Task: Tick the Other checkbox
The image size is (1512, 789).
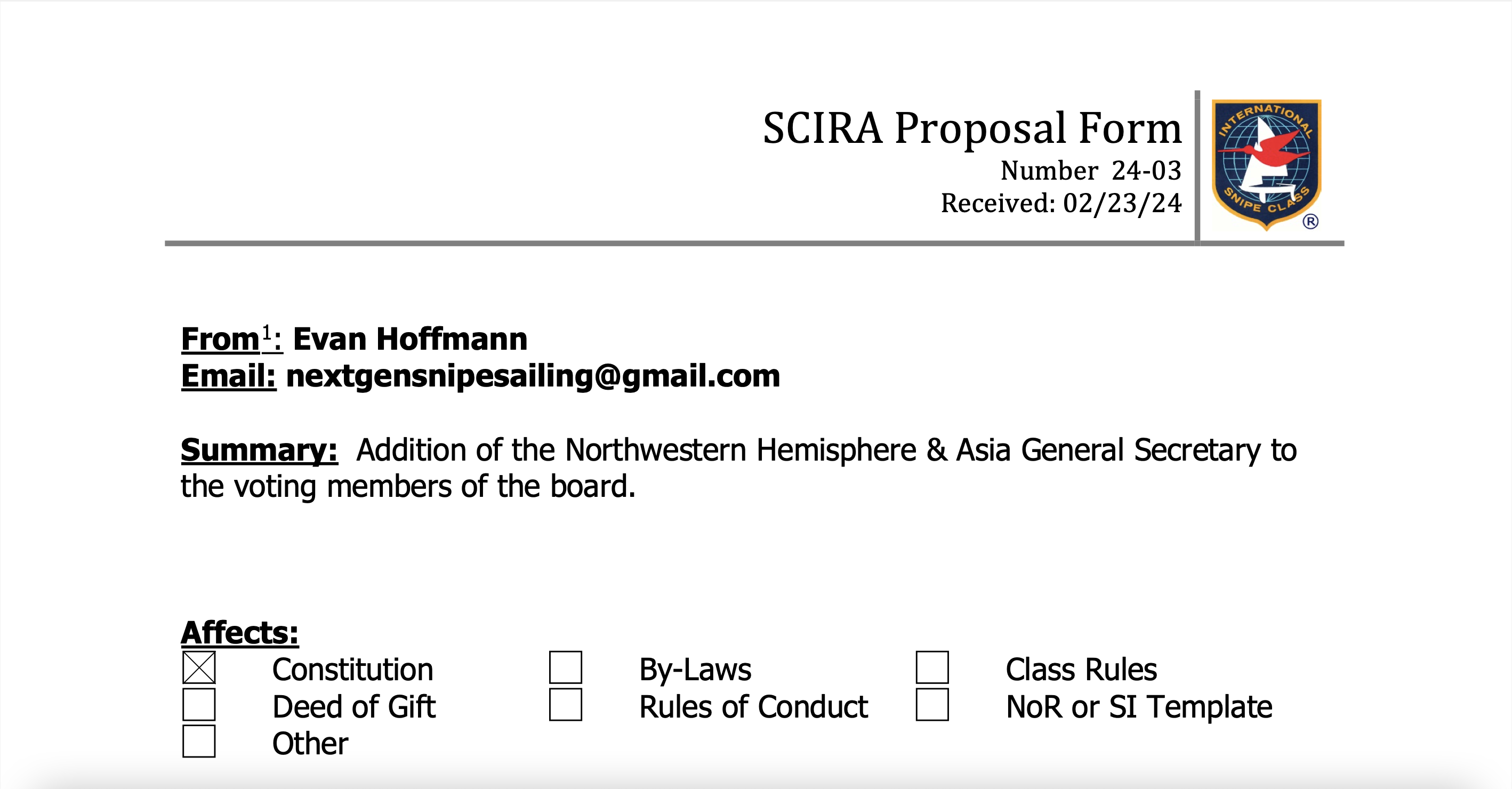Action: tap(199, 742)
